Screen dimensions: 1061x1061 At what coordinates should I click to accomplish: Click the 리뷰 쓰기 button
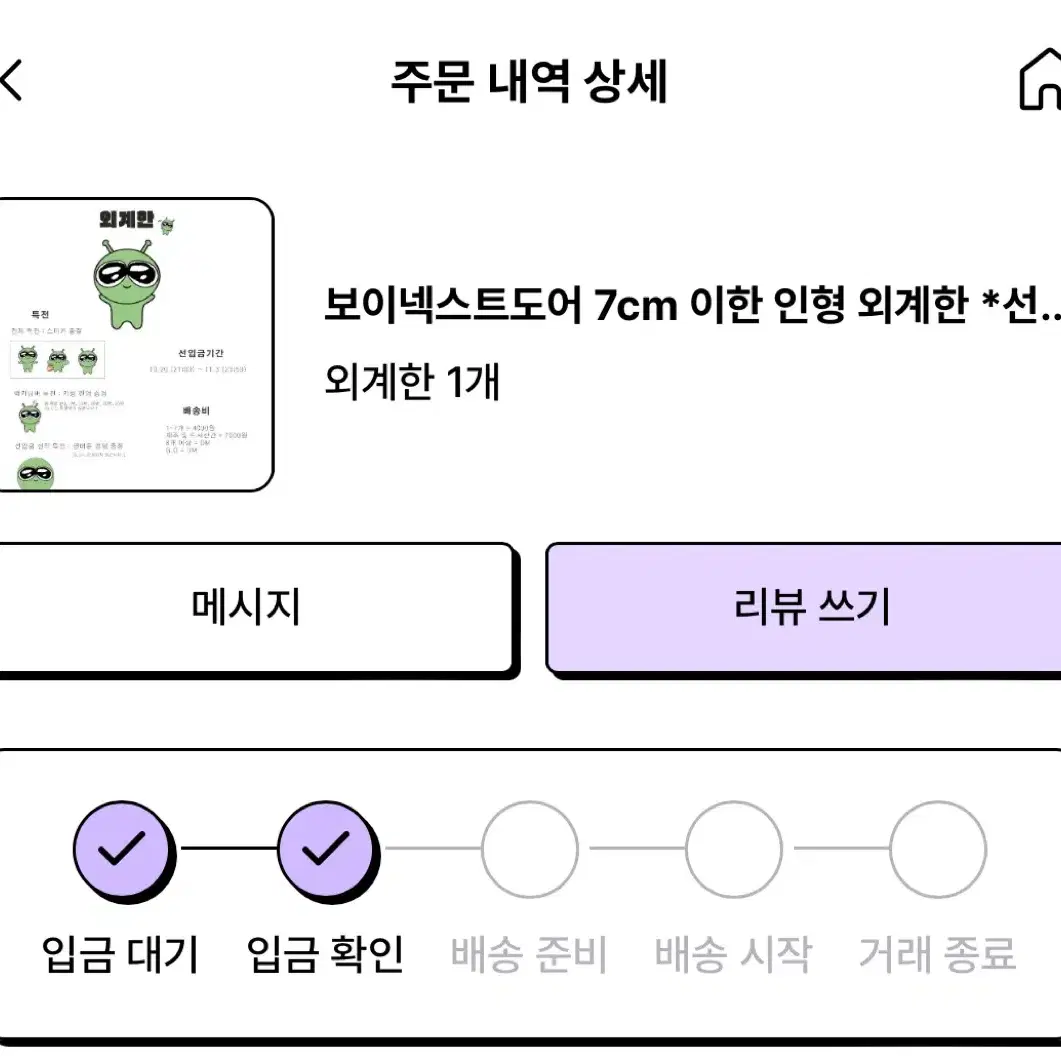804,608
